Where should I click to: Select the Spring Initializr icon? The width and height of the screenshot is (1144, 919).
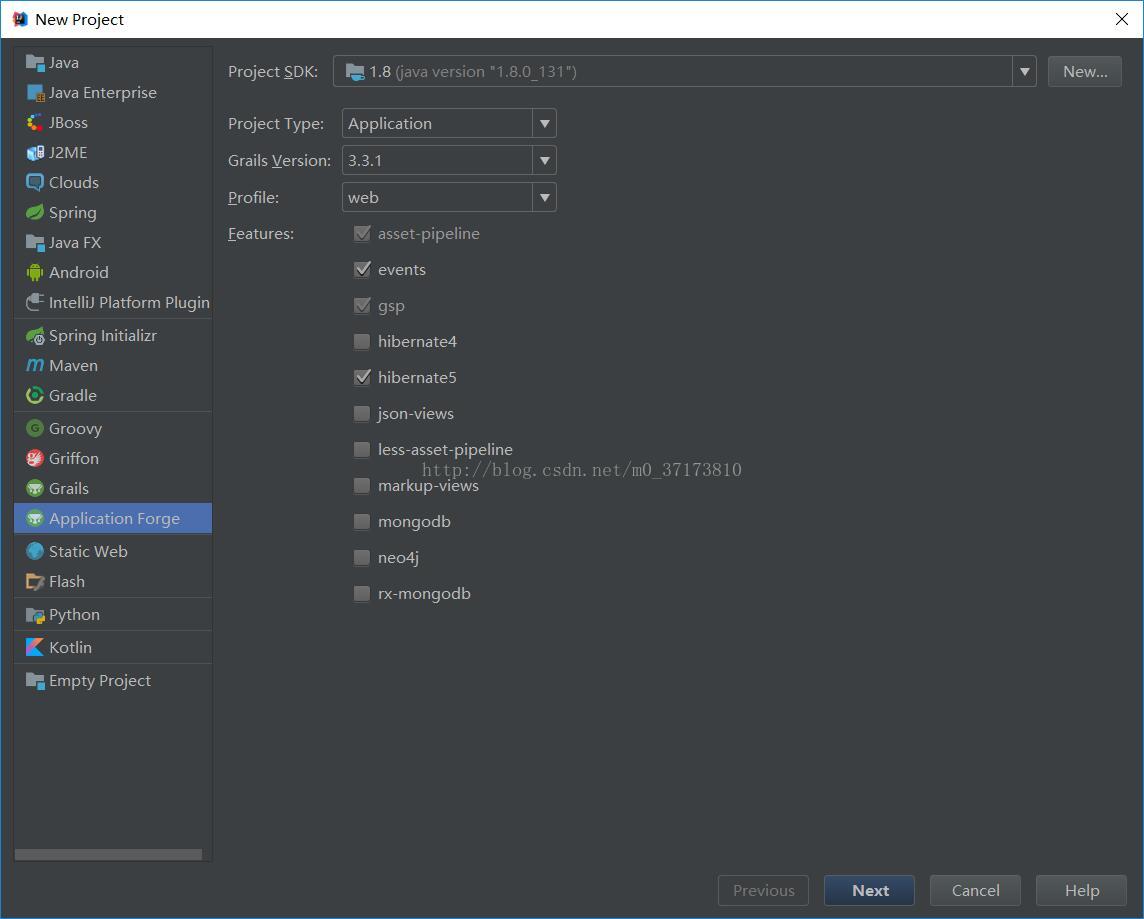click(x=35, y=336)
